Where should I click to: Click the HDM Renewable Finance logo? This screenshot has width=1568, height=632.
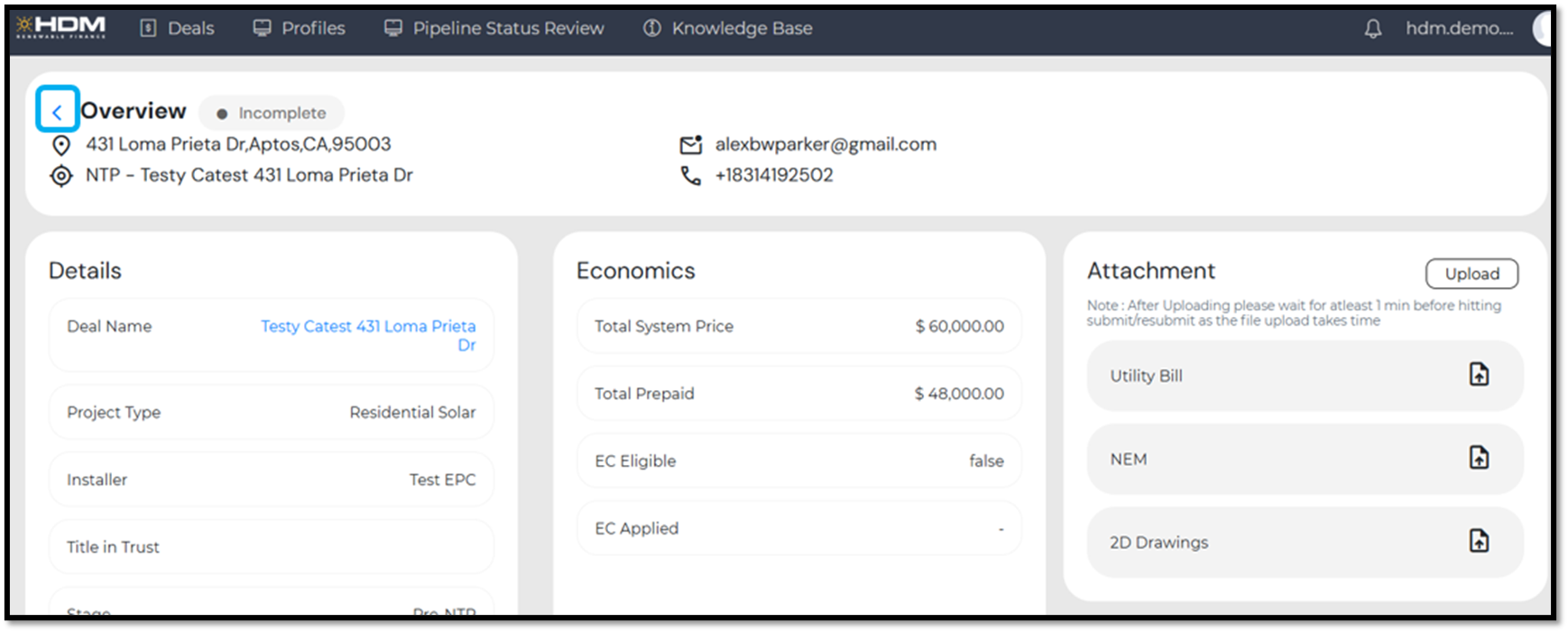click(61, 27)
